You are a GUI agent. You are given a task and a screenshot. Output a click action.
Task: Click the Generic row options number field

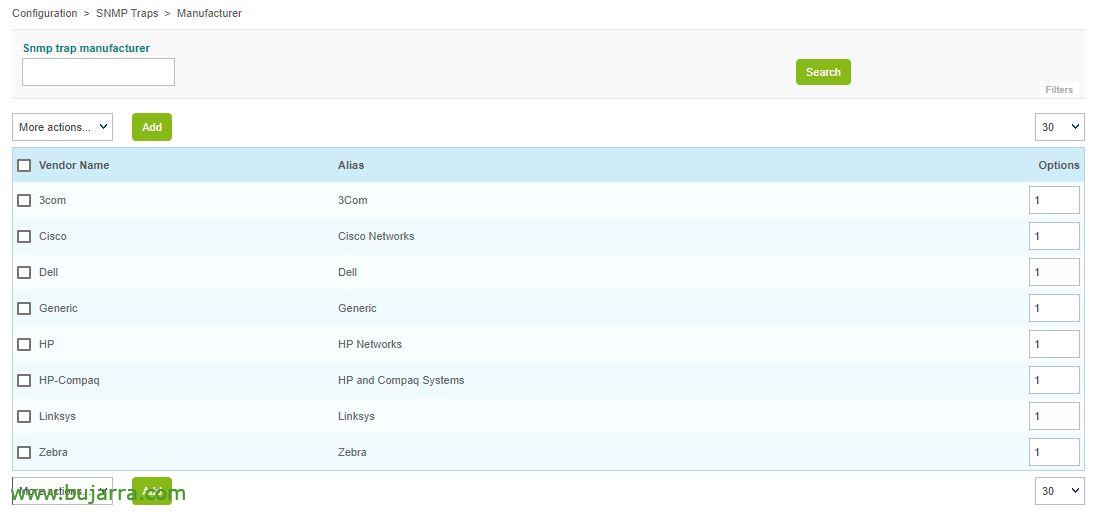point(1054,308)
